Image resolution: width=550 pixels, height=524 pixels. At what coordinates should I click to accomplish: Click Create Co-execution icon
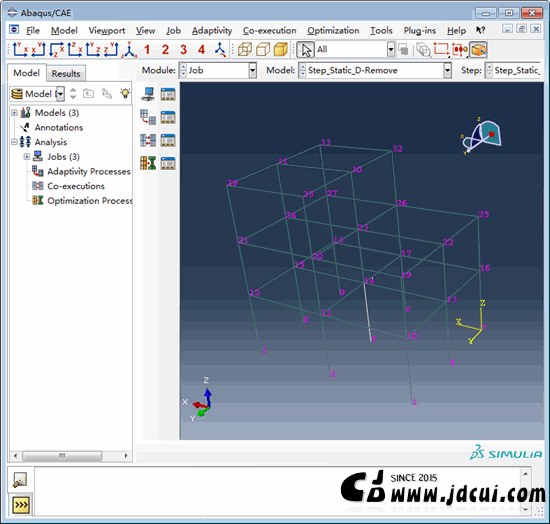tap(148, 140)
